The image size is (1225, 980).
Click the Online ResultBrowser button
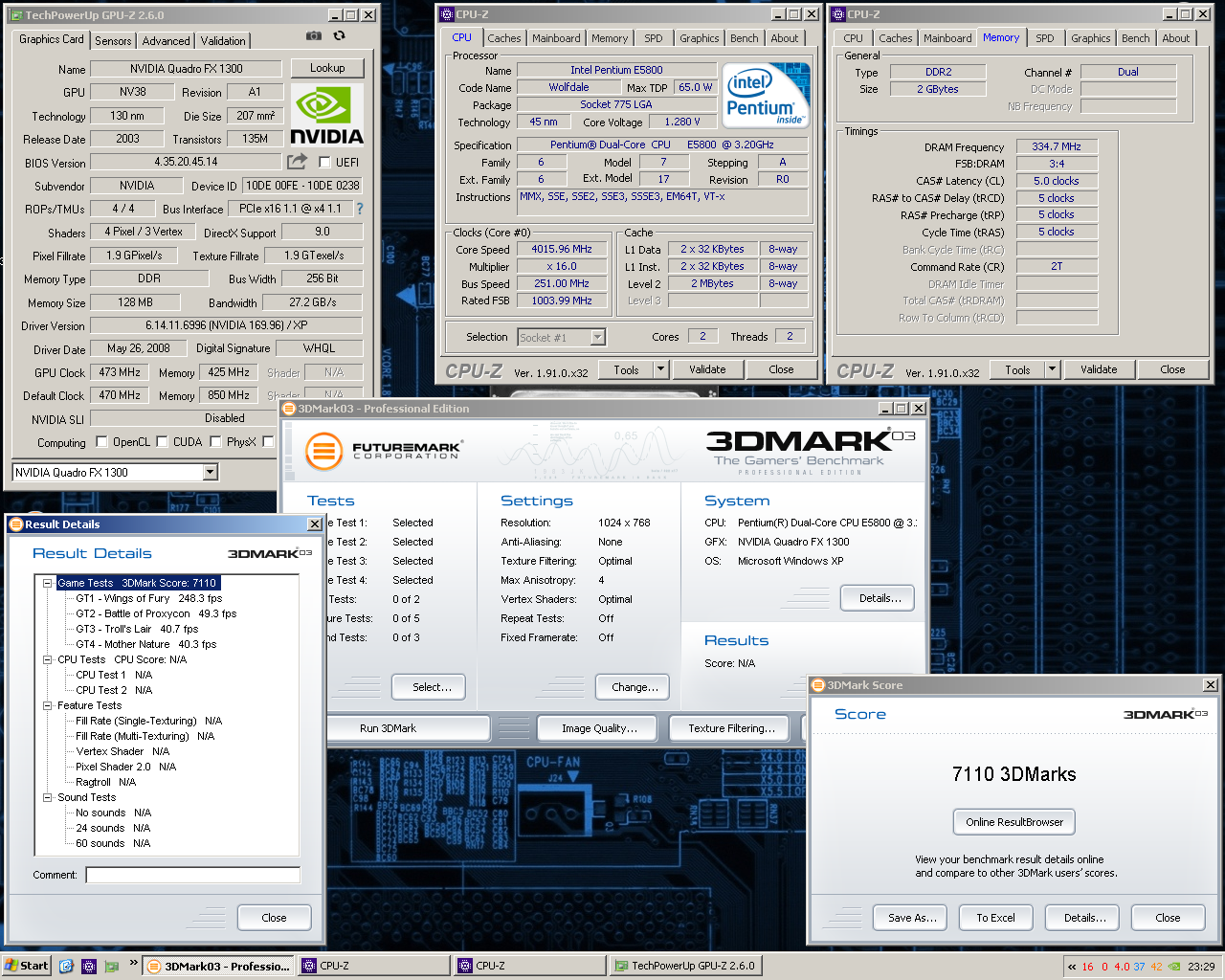1014,822
